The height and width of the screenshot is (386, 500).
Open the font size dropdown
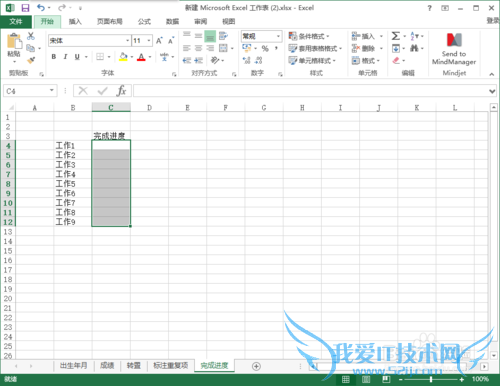click(x=149, y=41)
